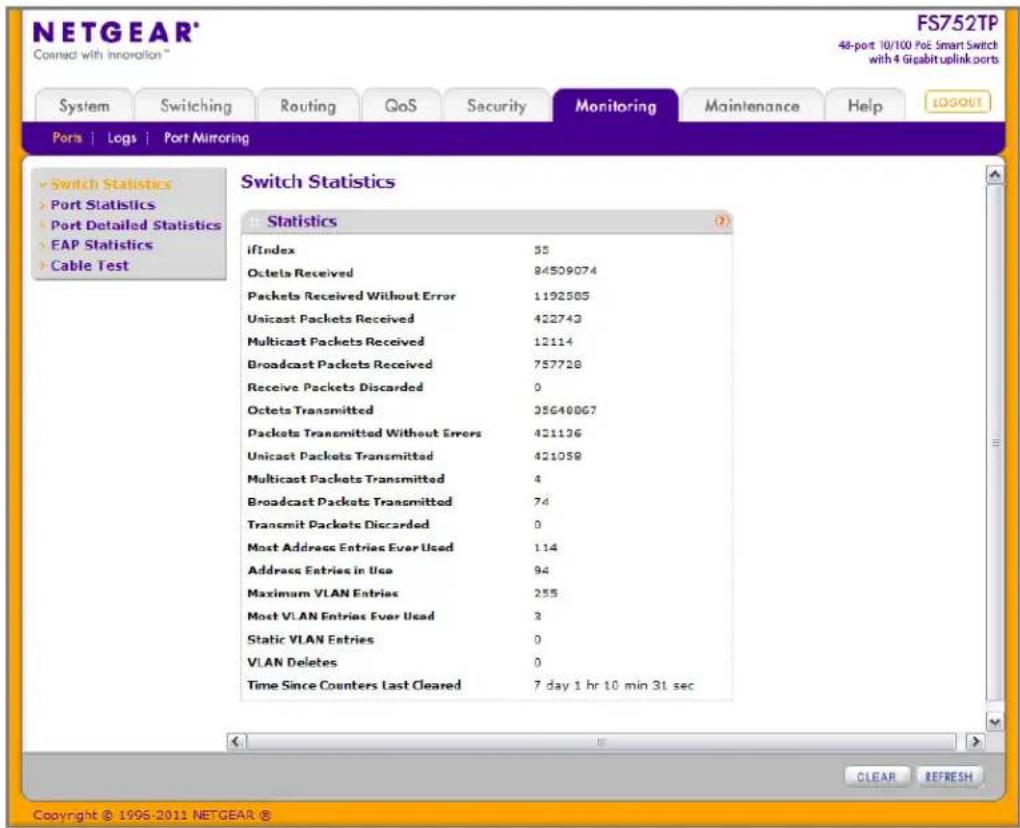Open the Maintenance tab
The width and height of the screenshot is (1020, 828).
751,105
